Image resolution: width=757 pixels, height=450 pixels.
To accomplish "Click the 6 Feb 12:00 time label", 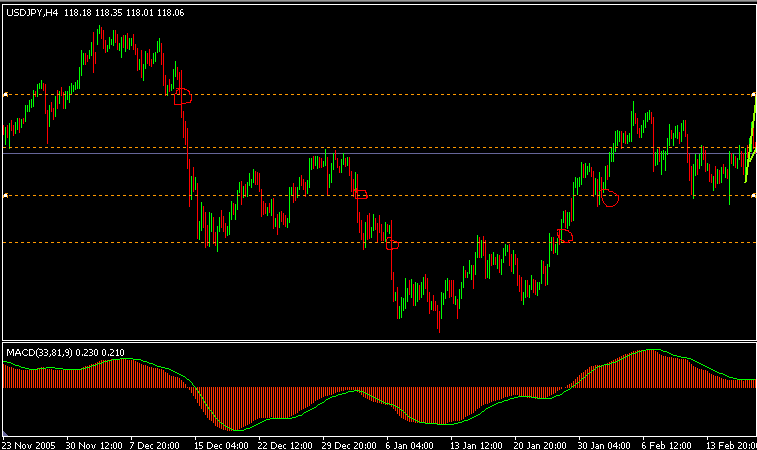I will 667,445.
